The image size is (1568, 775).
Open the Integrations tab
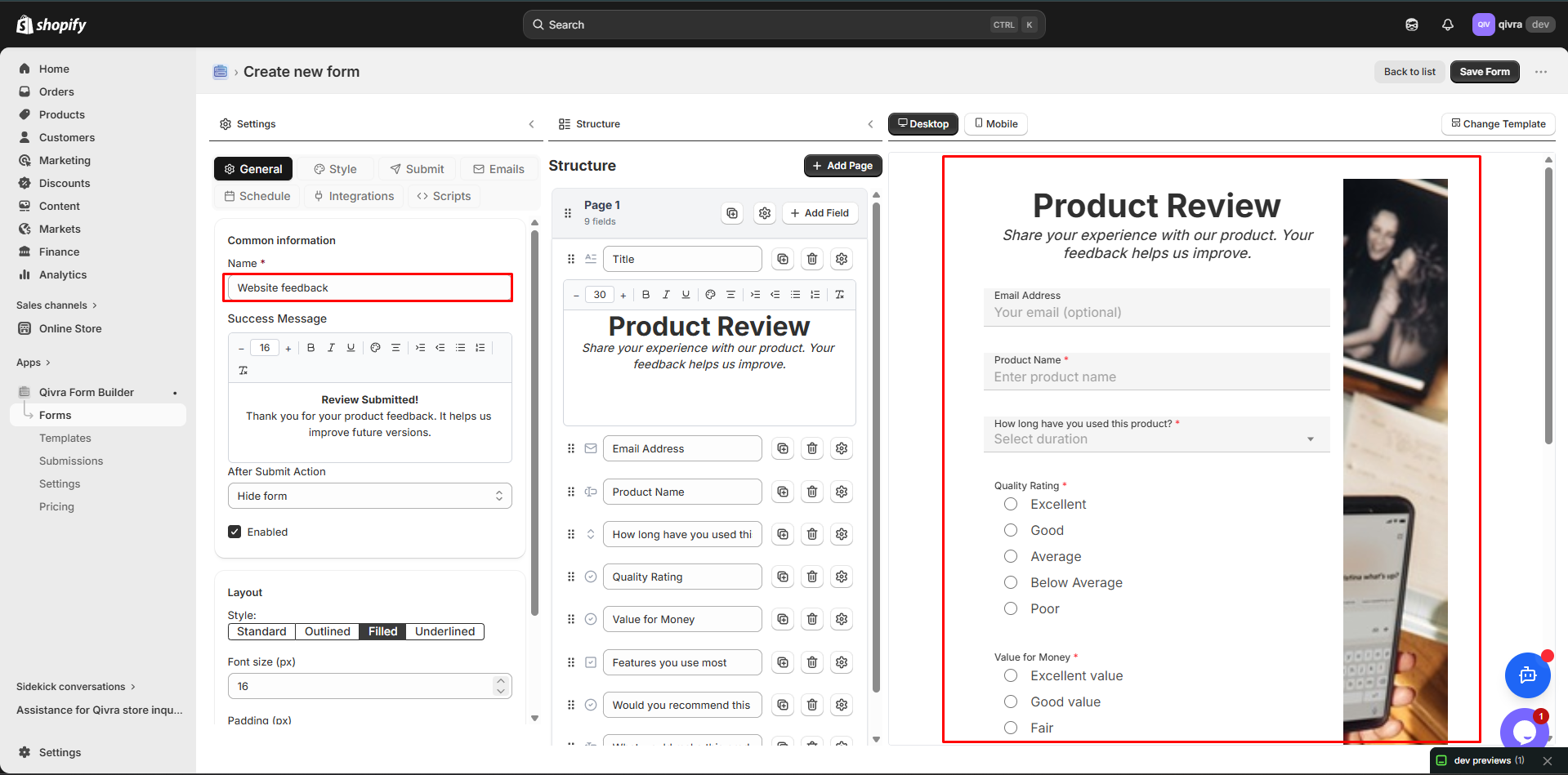(354, 196)
